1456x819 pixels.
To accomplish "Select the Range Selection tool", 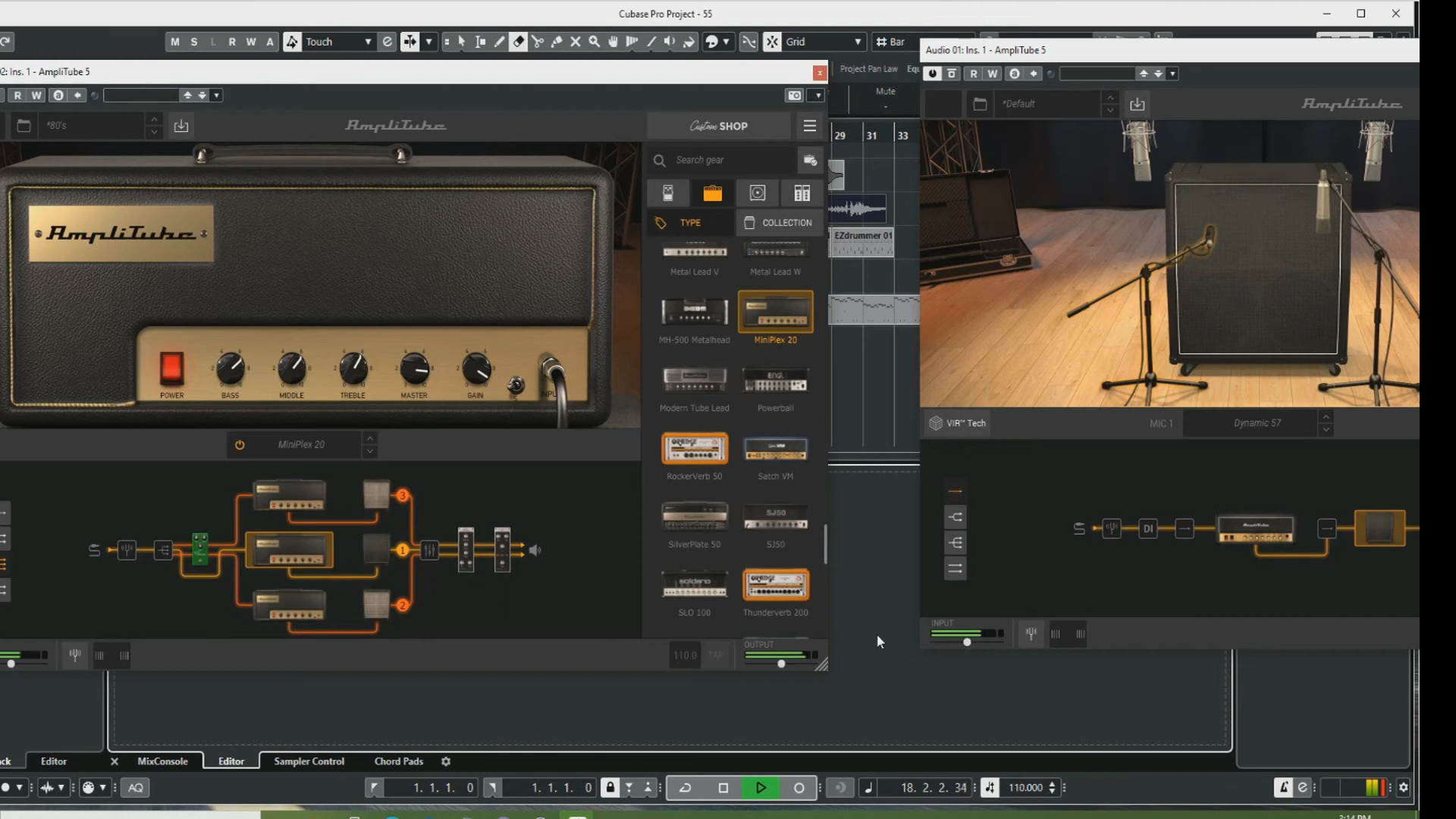I will click(x=481, y=42).
